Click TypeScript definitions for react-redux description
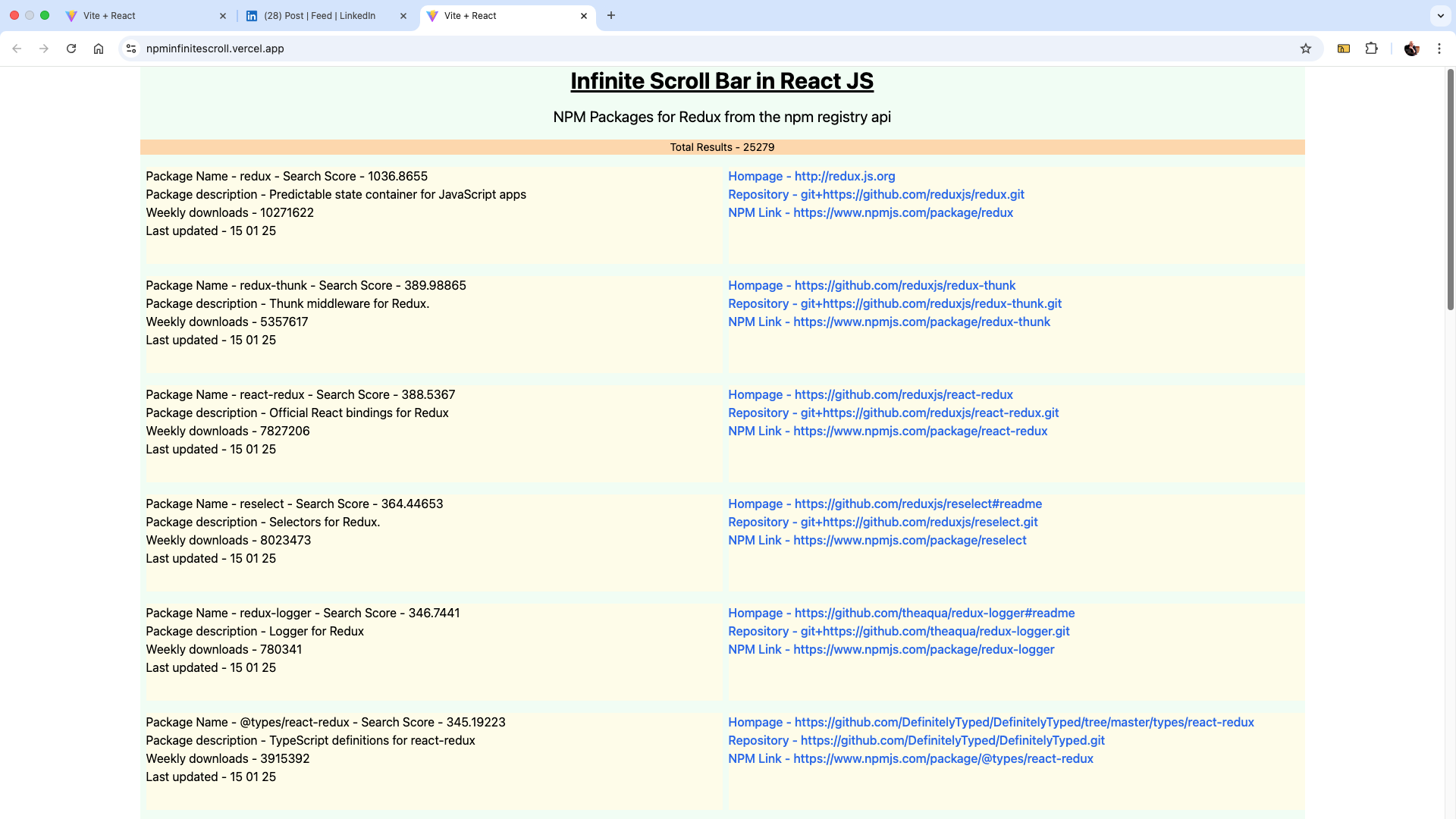The width and height of the screenshot is (1456, 819). tap(310, 740)
